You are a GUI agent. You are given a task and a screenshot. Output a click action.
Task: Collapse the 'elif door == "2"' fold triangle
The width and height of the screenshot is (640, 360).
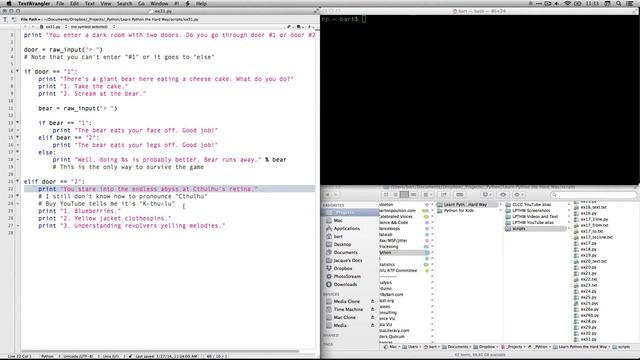[17, 181]
